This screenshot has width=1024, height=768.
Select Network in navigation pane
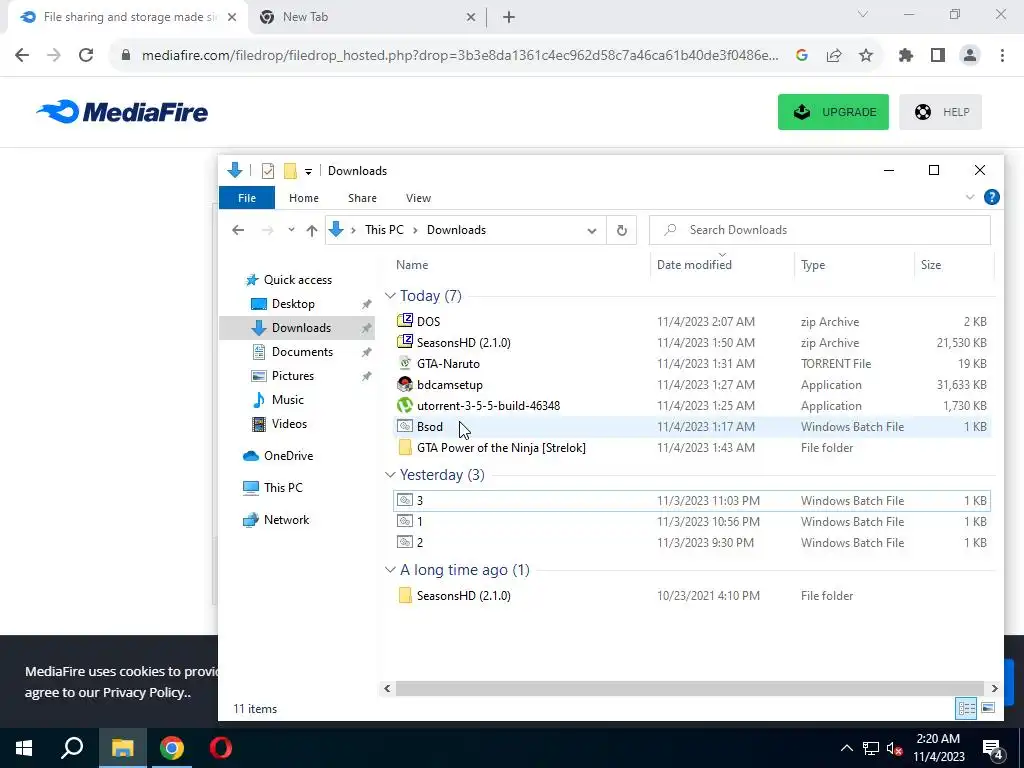click(286, 520)
